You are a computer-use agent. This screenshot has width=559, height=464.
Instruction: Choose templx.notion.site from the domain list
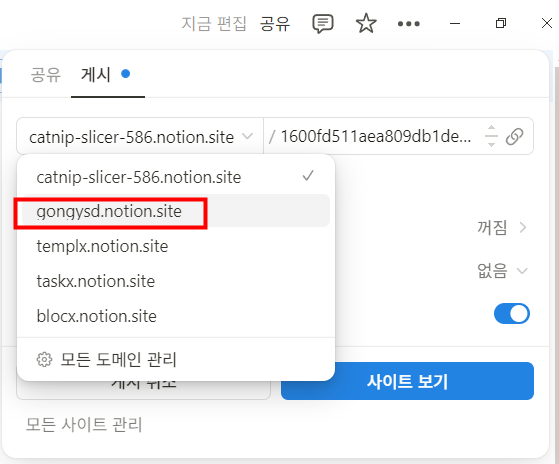[x=176, y=246]
